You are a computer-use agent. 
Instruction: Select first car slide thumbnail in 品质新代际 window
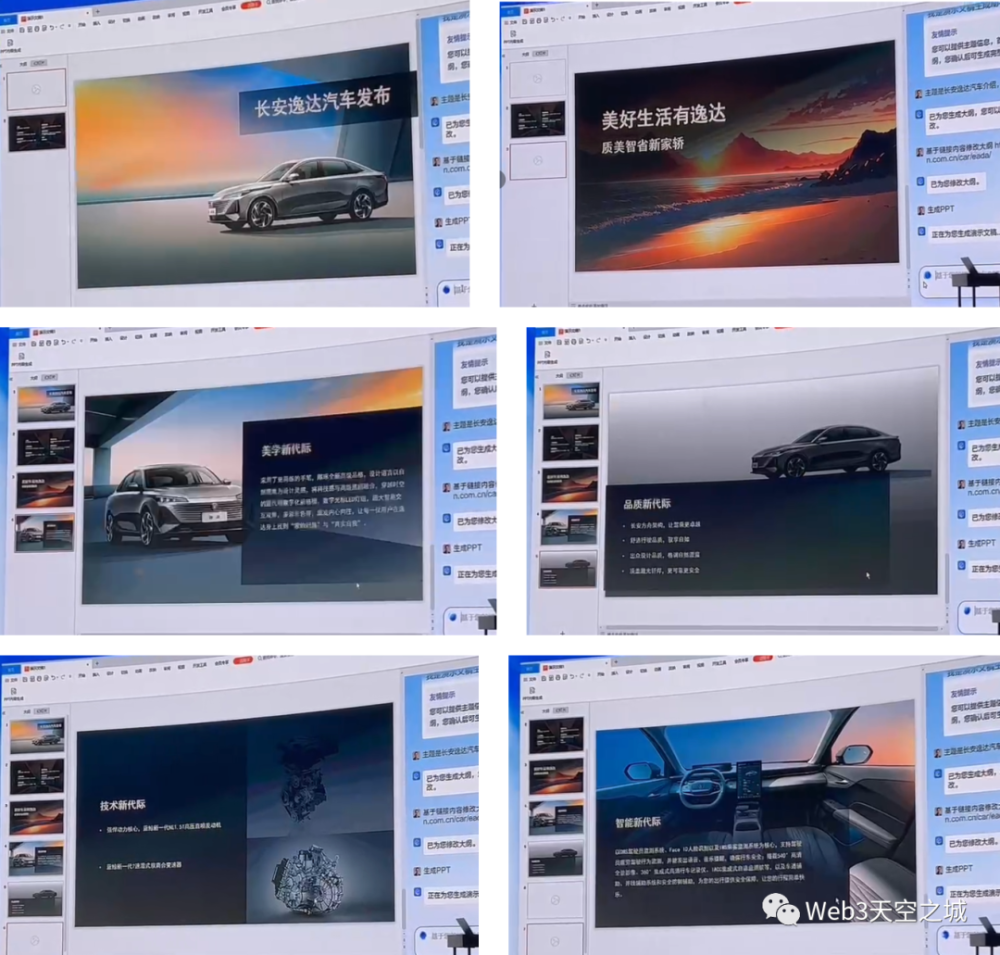tap(571, 401)
